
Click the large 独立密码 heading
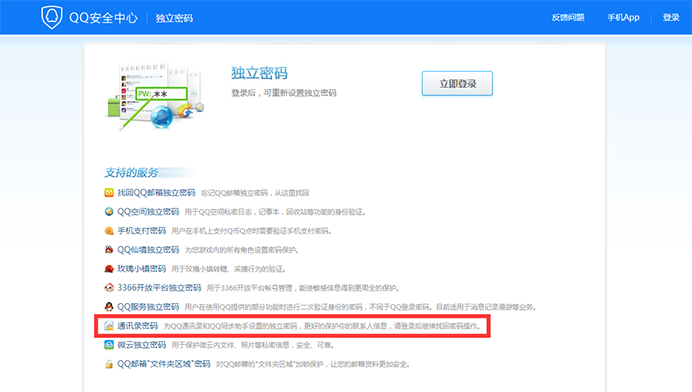(x=259, y=73)
